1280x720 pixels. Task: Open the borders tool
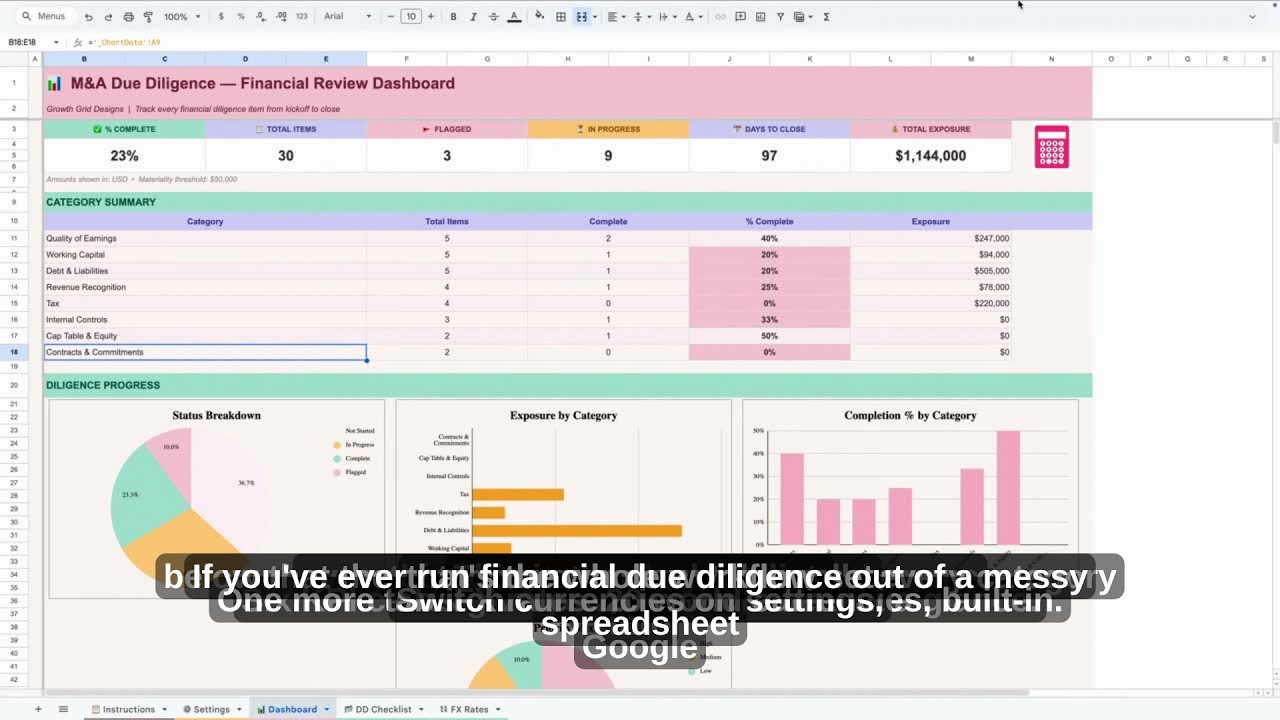[561, 17]
